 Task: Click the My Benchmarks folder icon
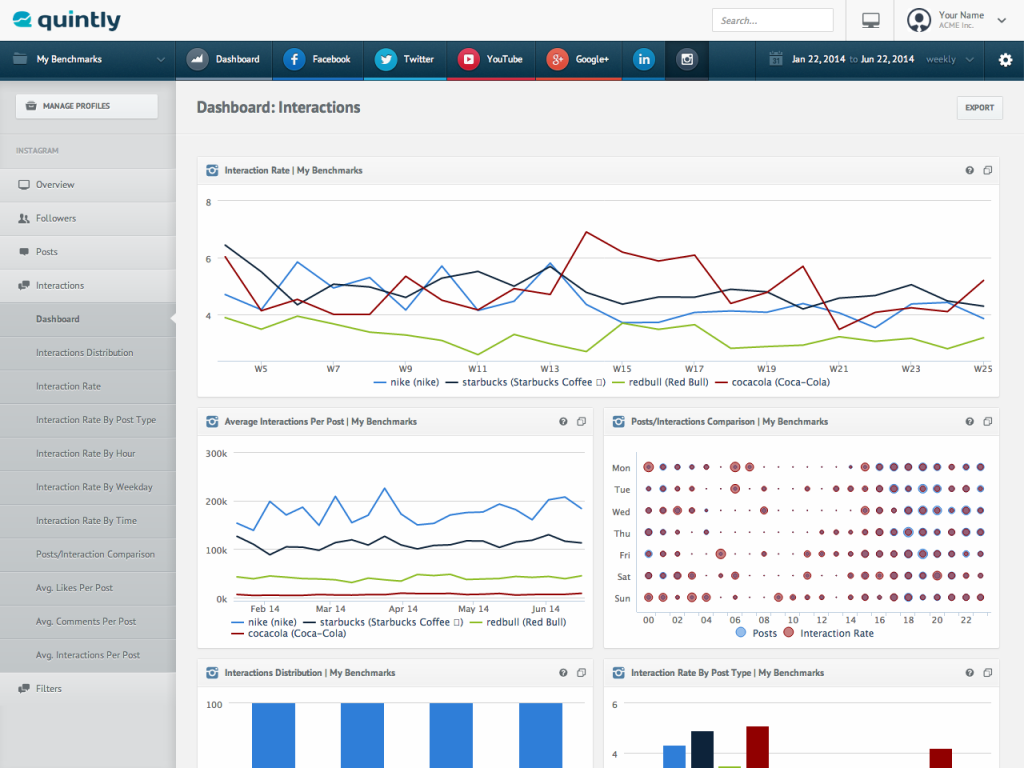20,59
